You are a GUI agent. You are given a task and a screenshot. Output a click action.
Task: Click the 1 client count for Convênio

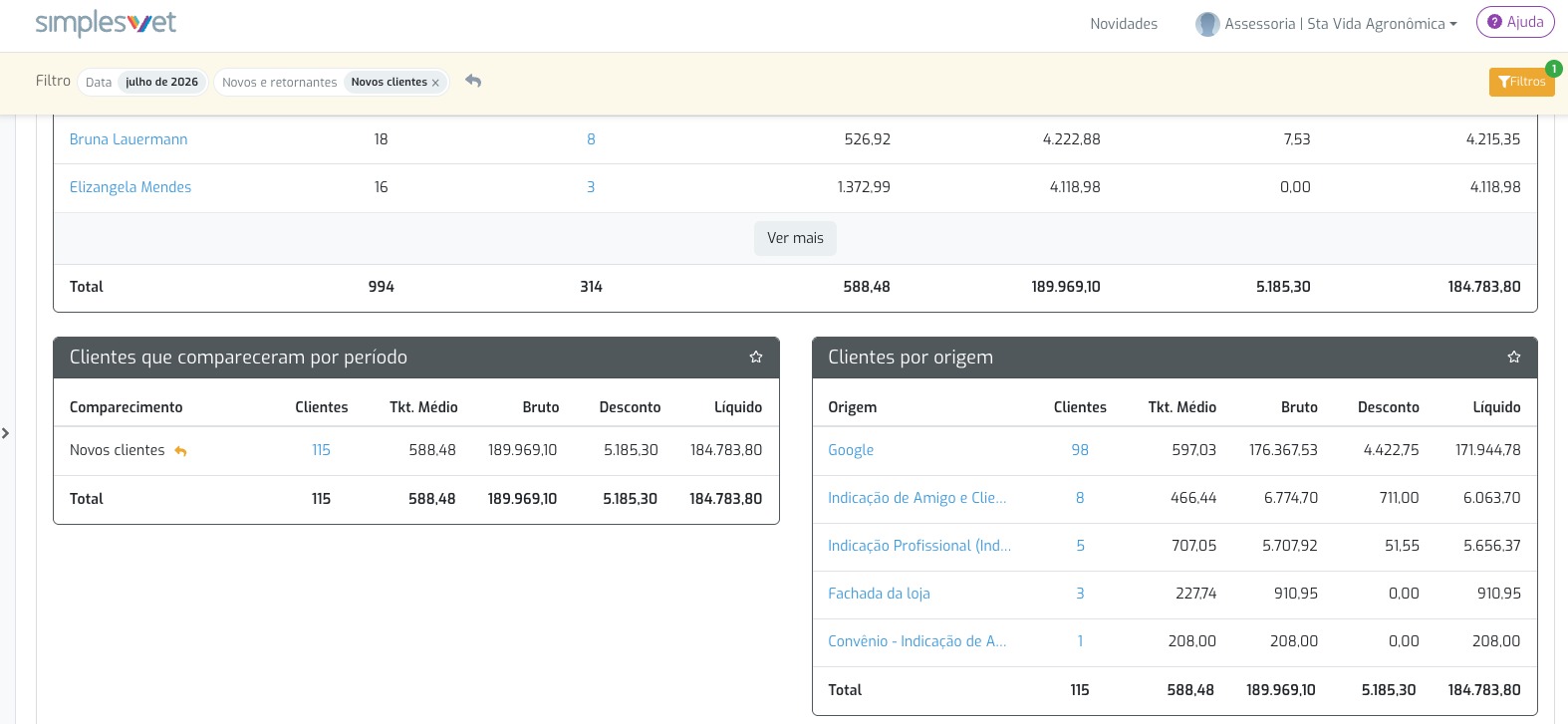(x=1080, y=641)
